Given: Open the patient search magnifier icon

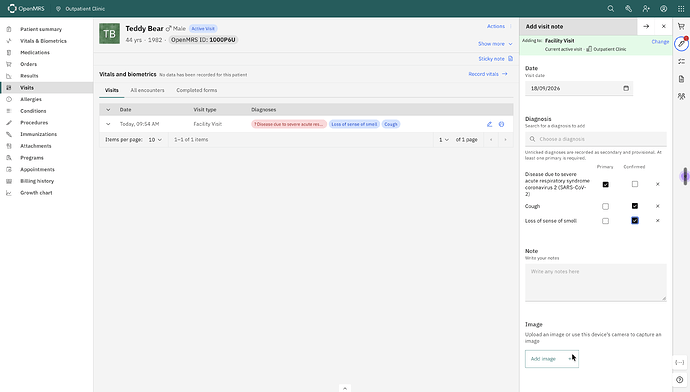Looking at the screenshot, I should 611,8.
